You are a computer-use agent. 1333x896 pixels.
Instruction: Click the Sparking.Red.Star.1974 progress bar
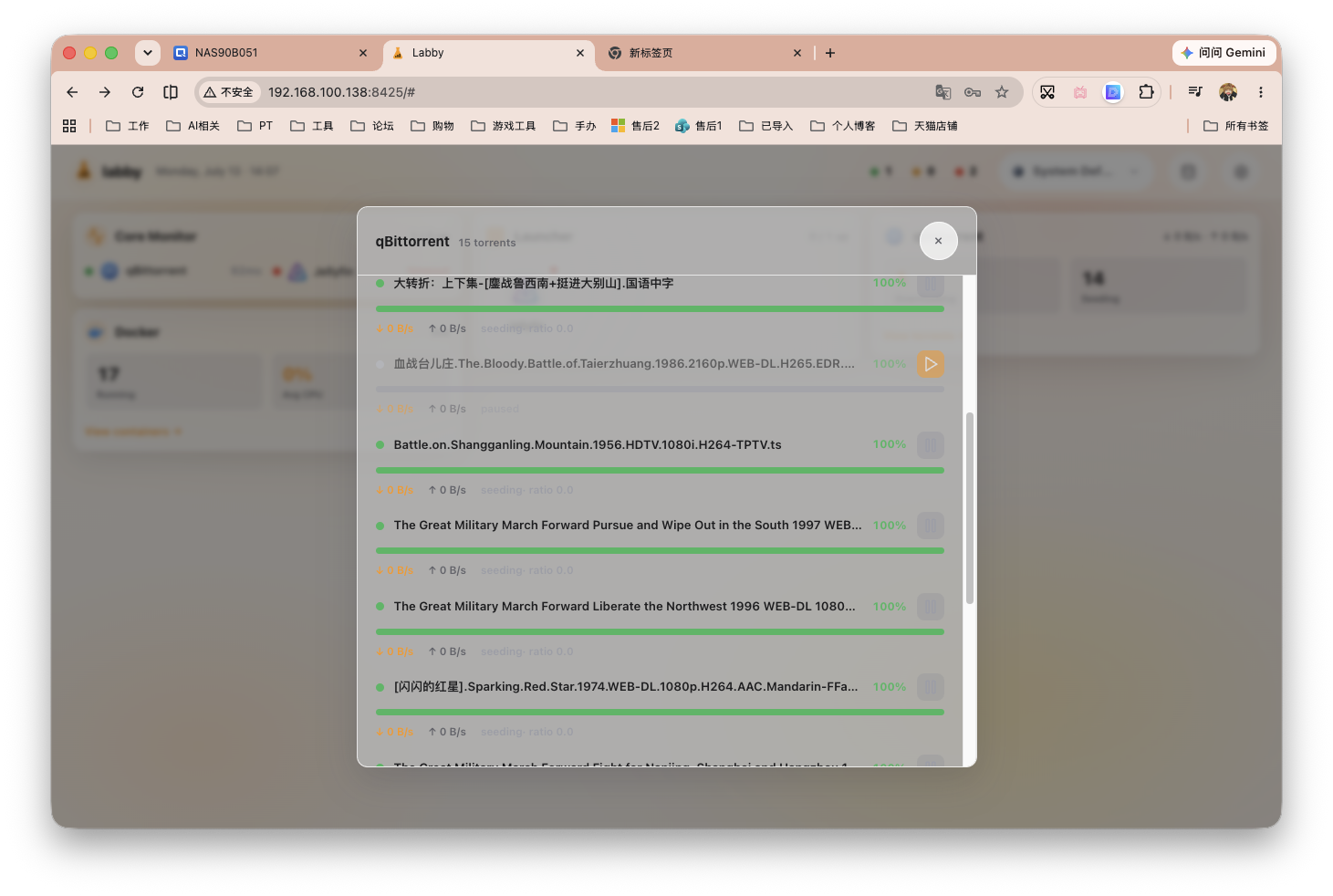tap(660, 713)
